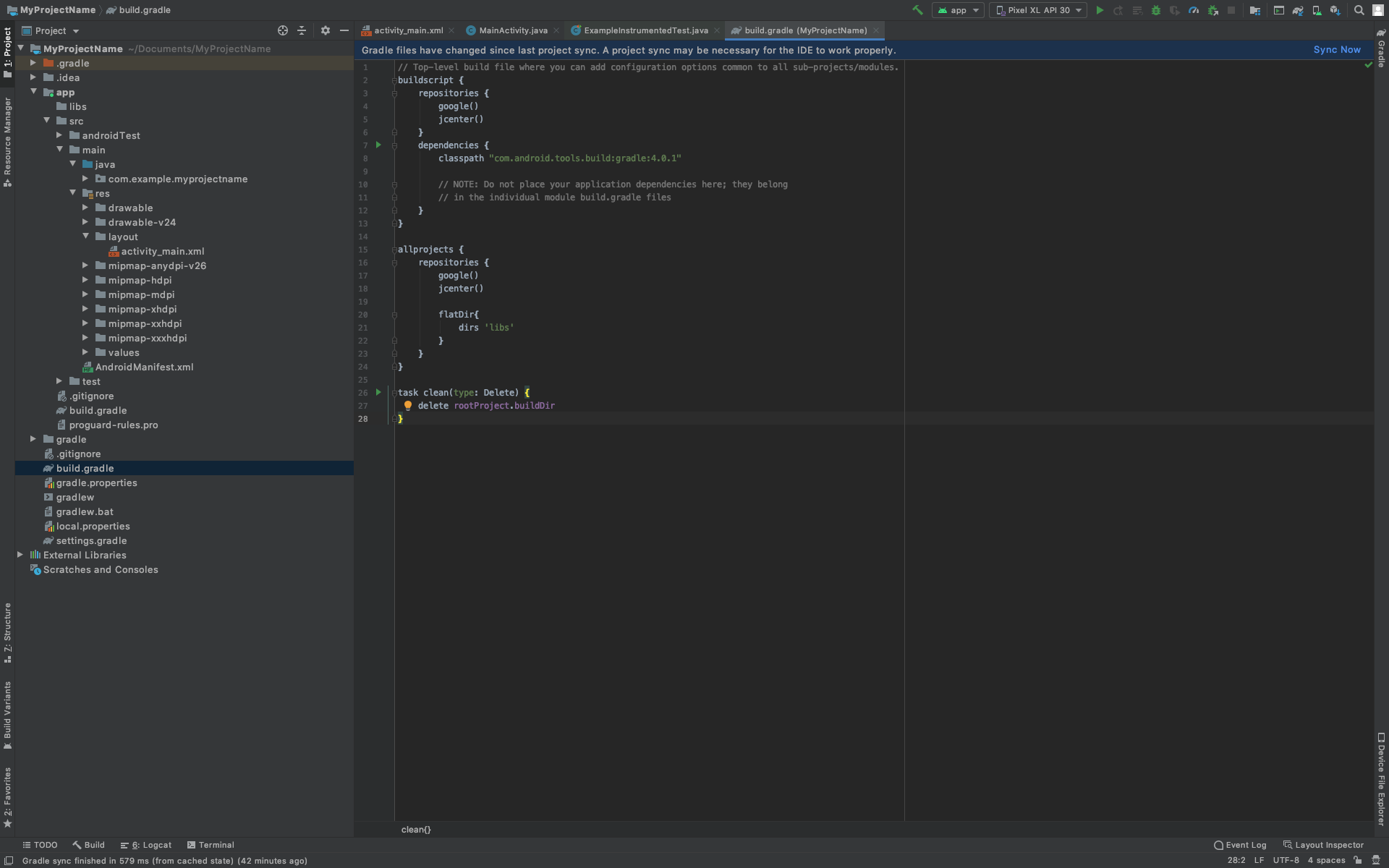Click the Make Project hammer icon

point(917,10)
